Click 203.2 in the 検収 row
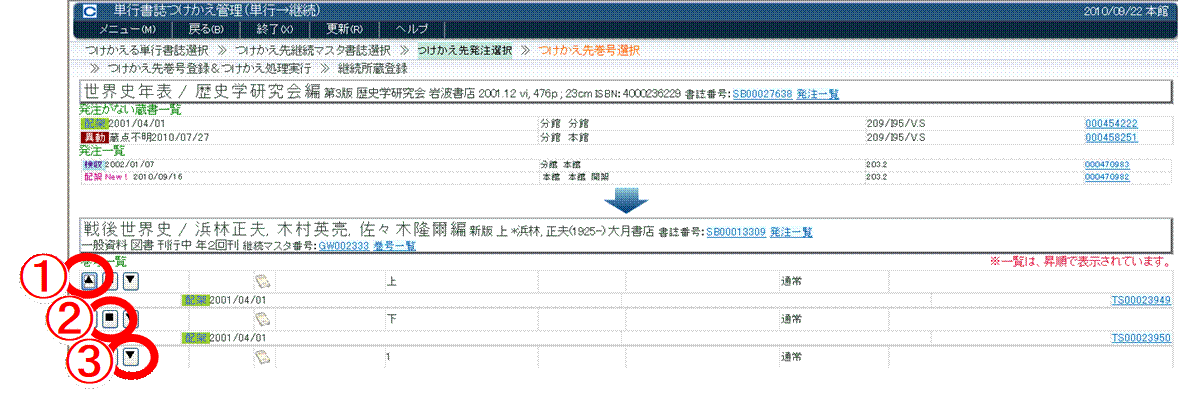 click(875, 163)
